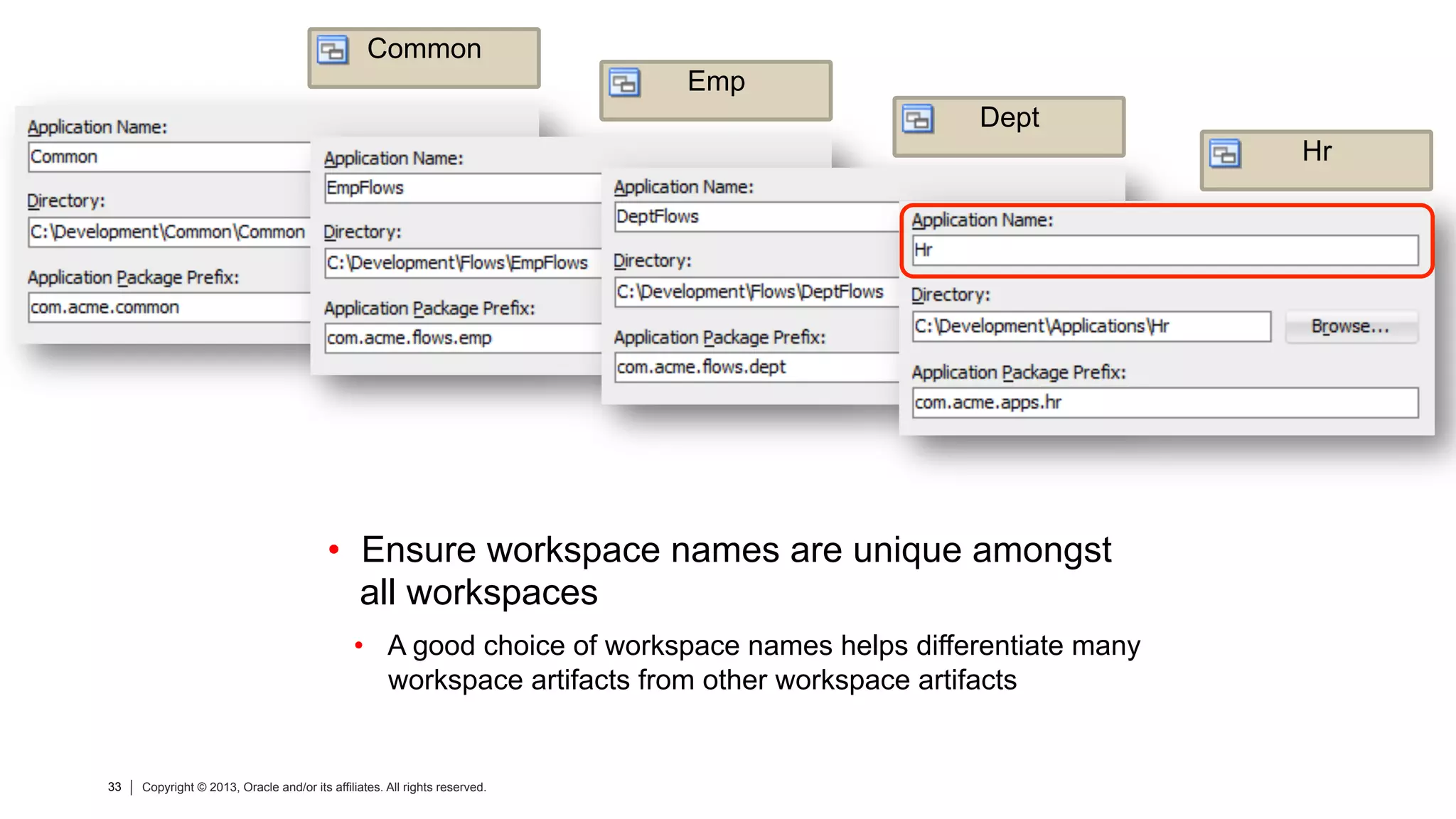Click 'Application Package Prefix:' label in Hr panel
Image resolution: width=1456 pixels, height=819 pixels.
(1019, 373)
